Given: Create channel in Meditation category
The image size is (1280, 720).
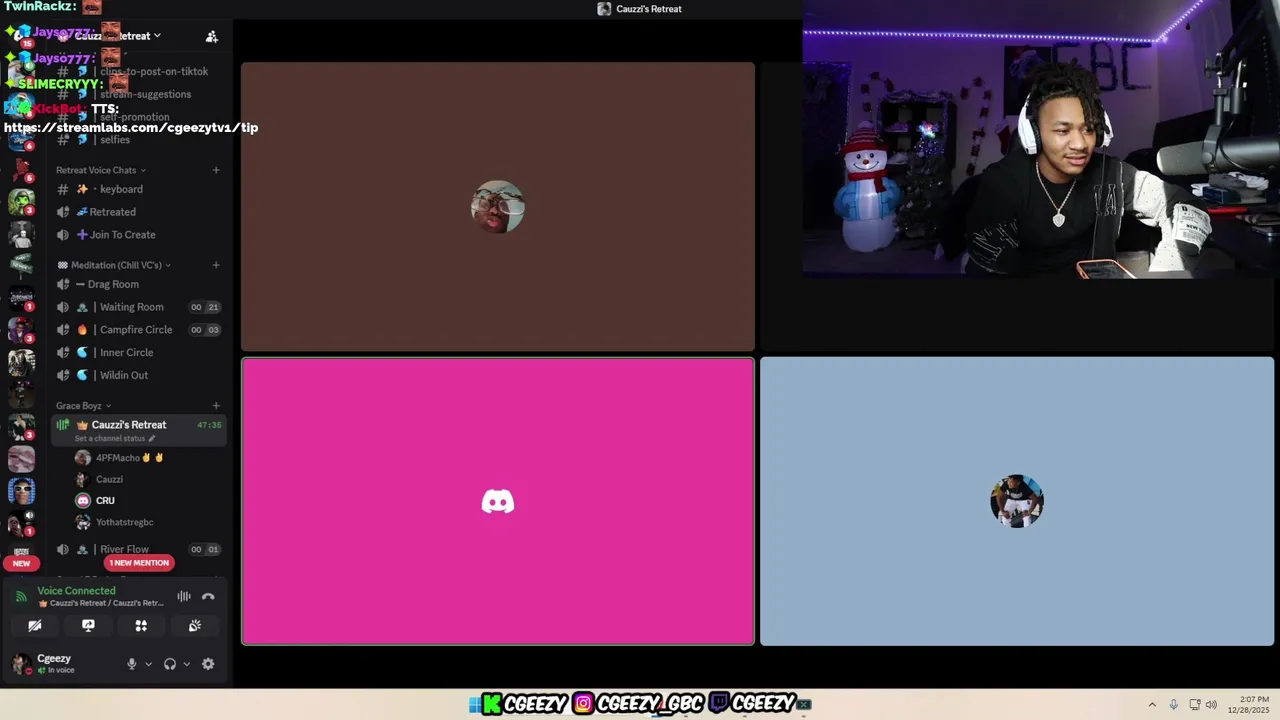Looking at the screenshot, I should tap(216, 265).
